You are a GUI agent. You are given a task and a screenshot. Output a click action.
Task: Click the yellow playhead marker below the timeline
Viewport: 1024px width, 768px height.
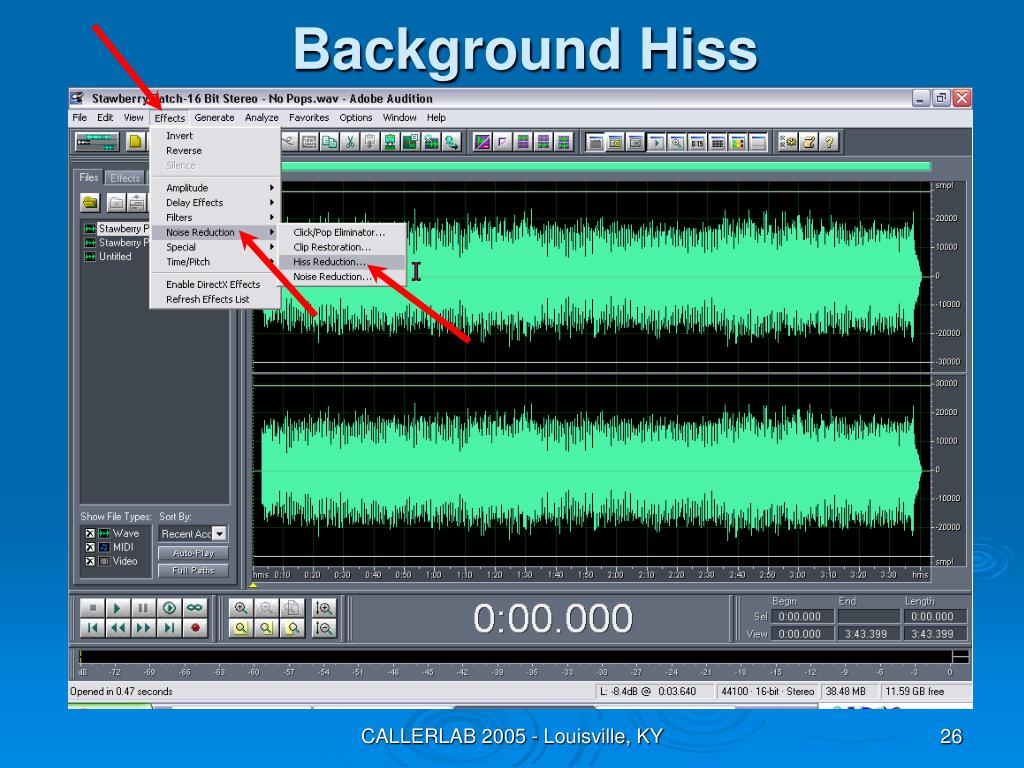[253, 584]
